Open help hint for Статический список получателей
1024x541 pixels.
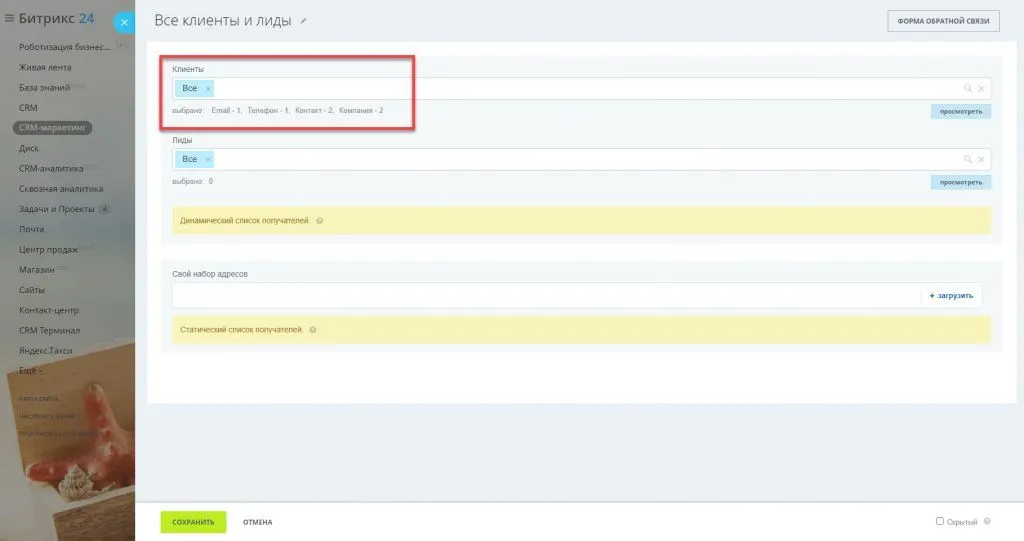click(313, 329)
